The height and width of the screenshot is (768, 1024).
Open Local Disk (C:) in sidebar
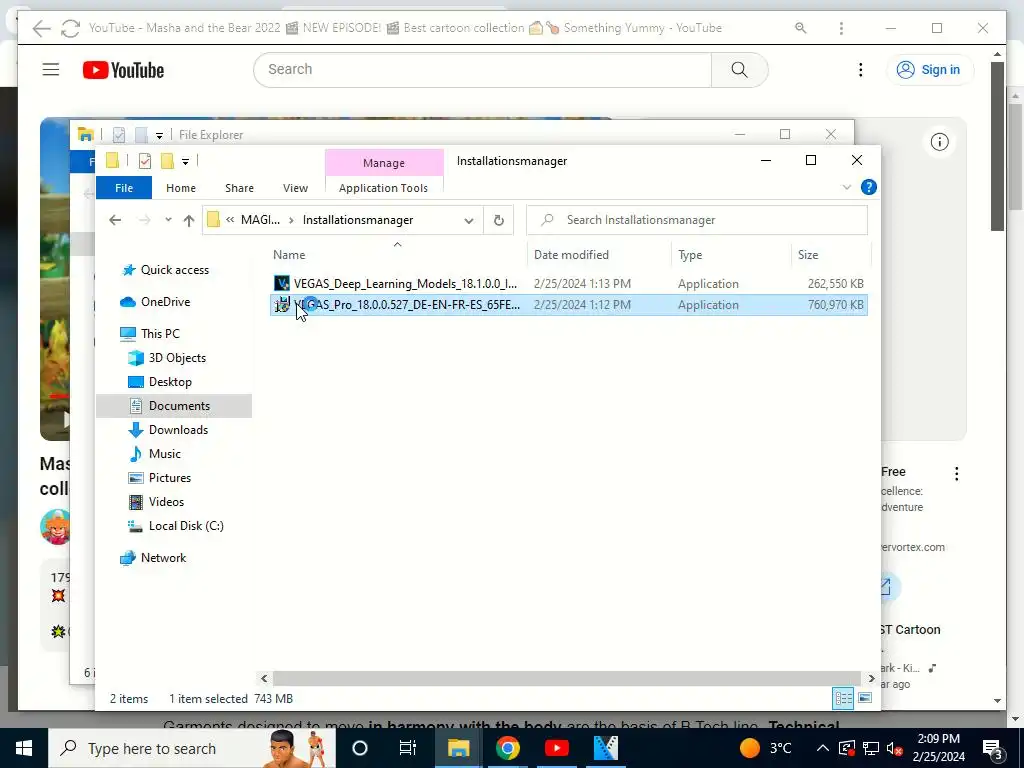click(185, 526)
